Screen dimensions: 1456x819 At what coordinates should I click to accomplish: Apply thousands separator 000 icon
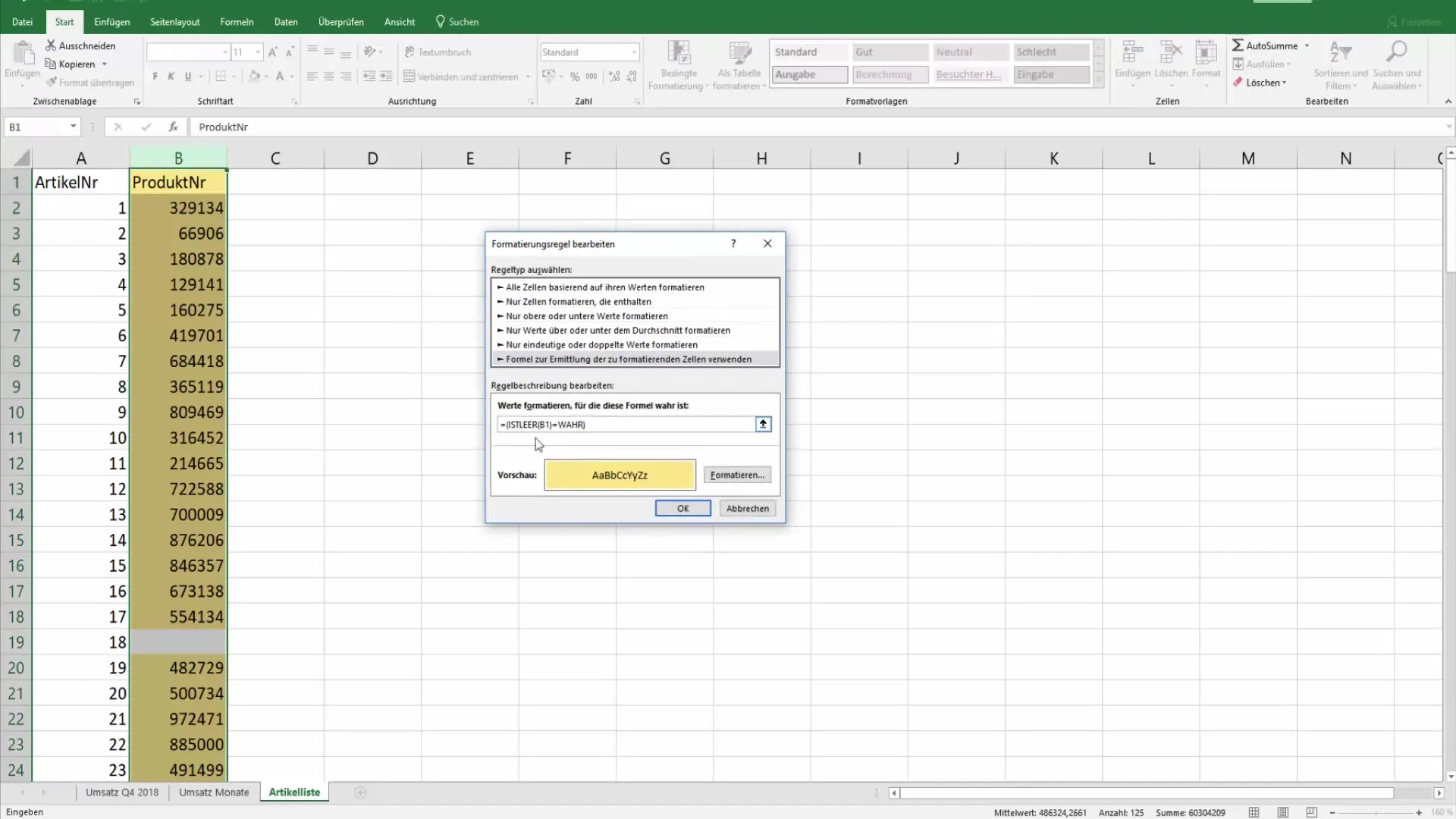pos(591,77)
